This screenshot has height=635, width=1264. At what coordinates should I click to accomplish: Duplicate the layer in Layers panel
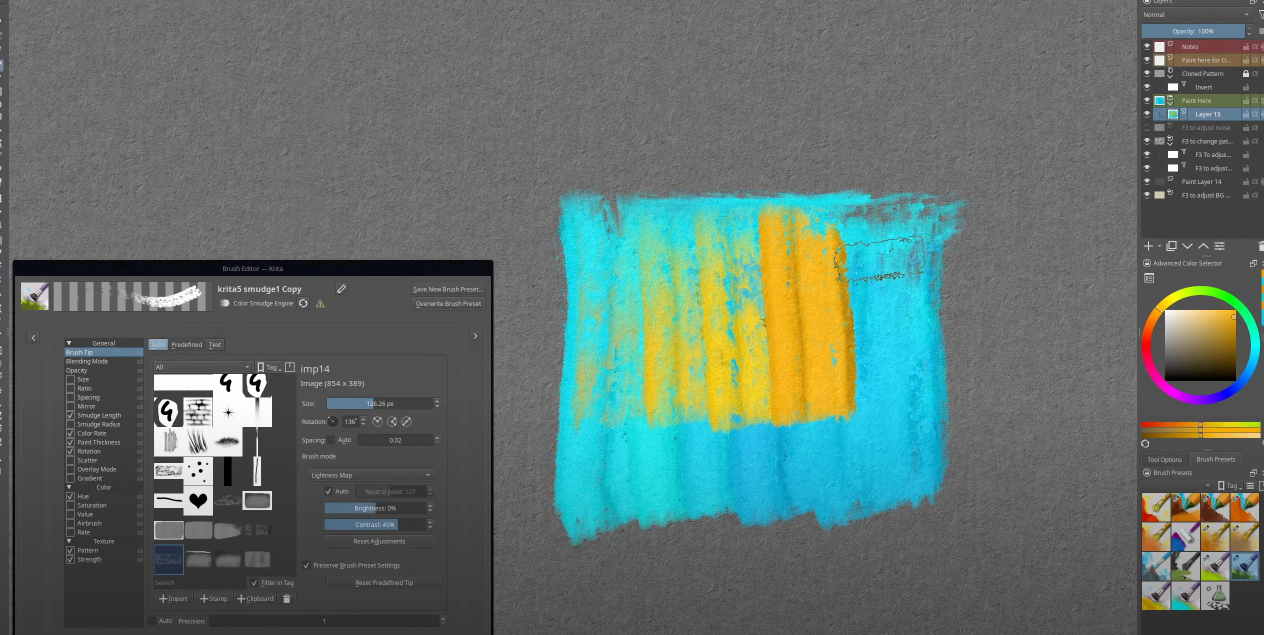click(x=1171, y=246)
